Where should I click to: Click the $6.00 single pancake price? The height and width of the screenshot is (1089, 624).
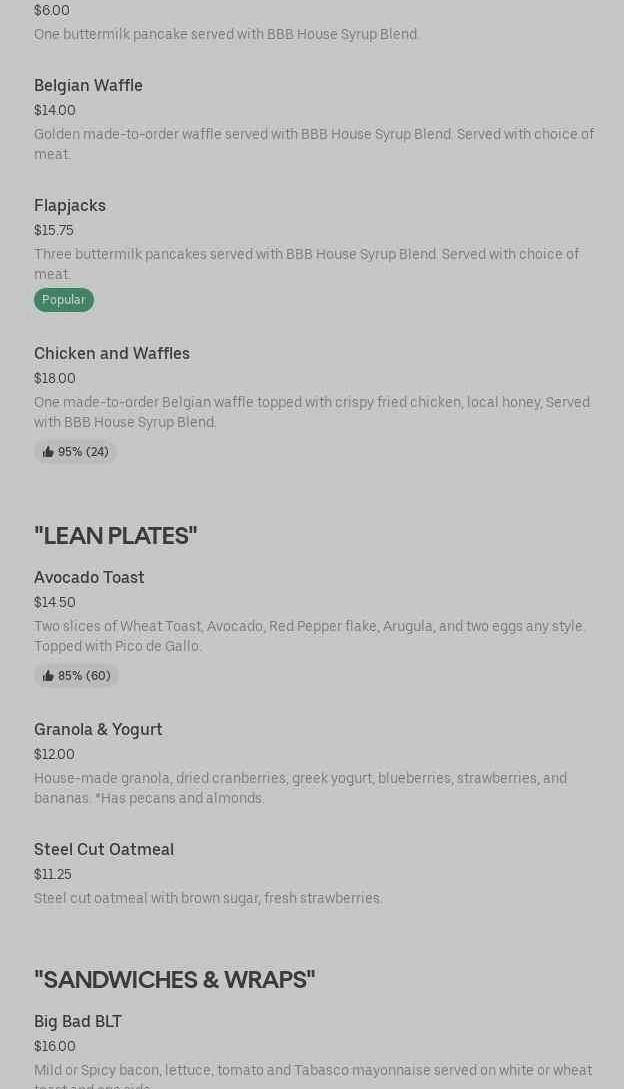52,10
